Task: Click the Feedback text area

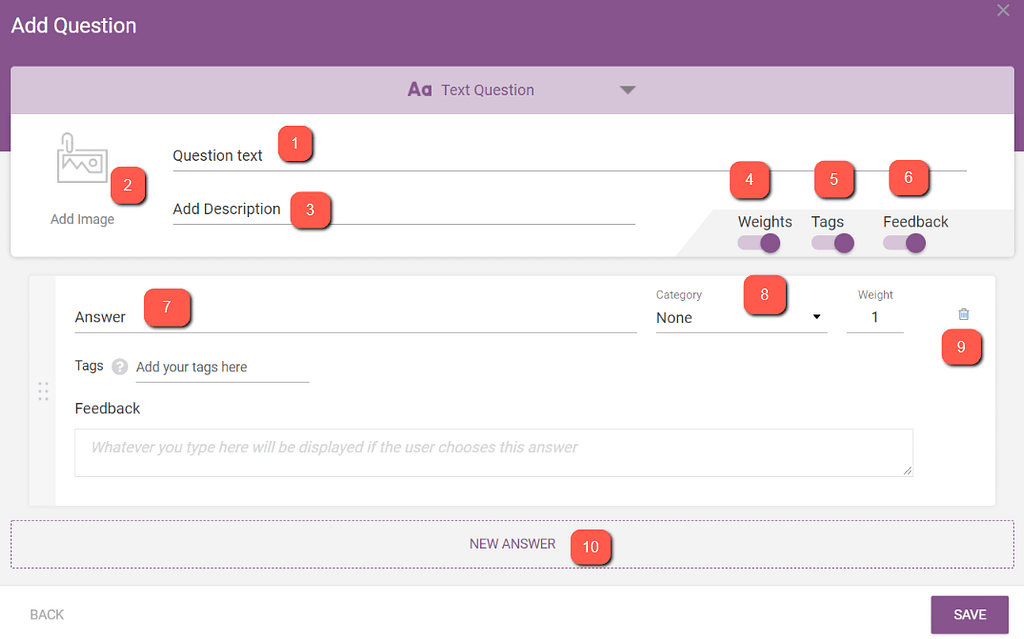Action: tap(493, 452)
